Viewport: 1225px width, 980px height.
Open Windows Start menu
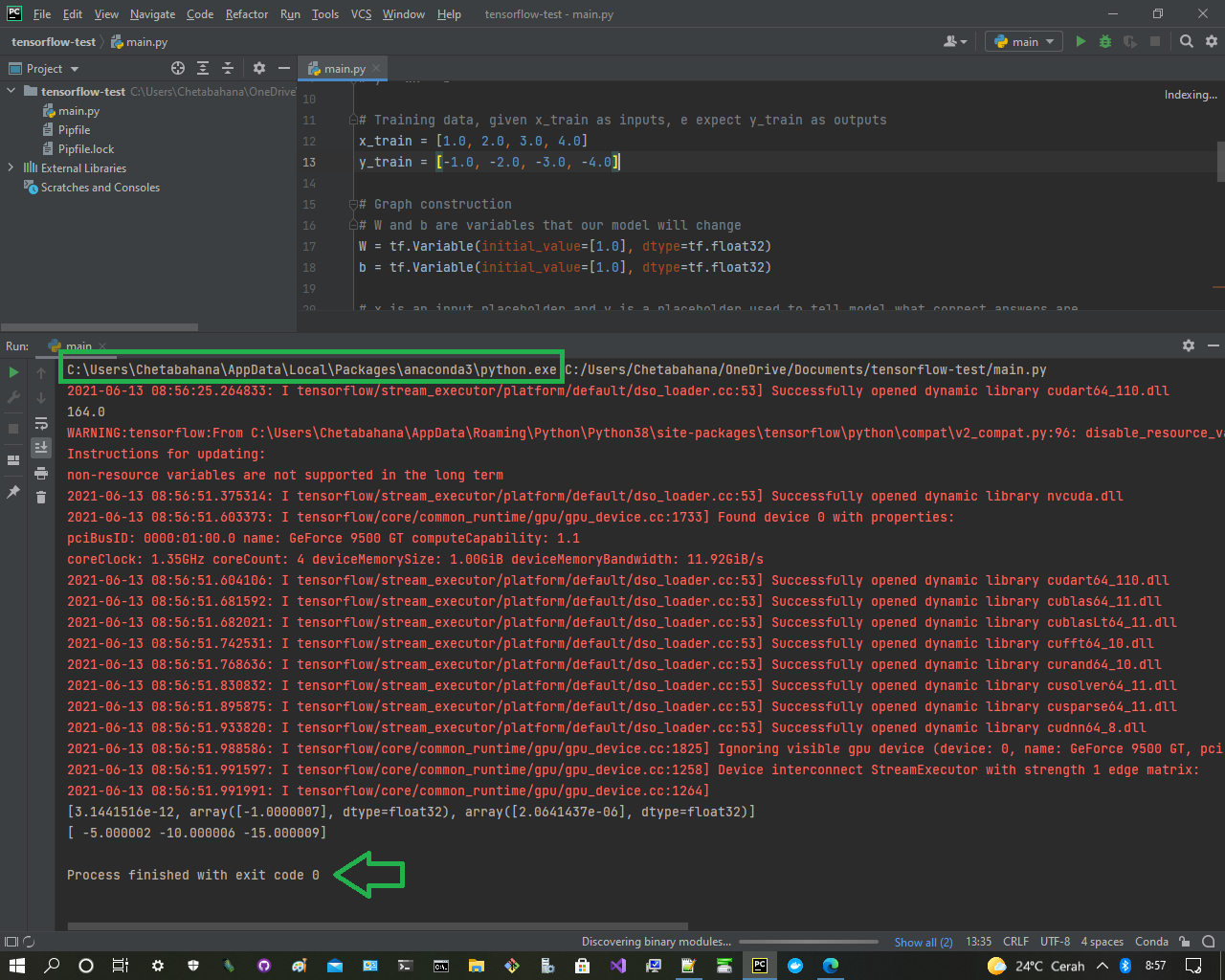(x=16, y=966)
